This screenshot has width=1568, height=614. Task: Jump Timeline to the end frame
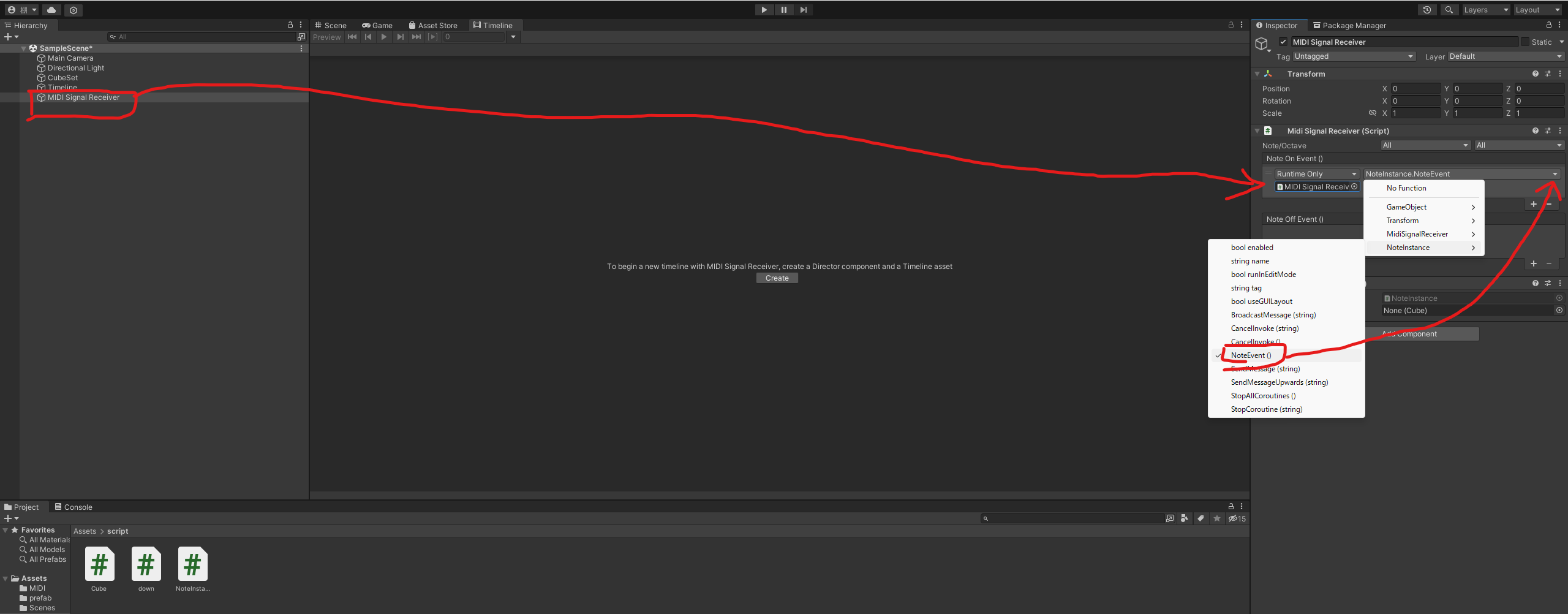click(417, 37)
